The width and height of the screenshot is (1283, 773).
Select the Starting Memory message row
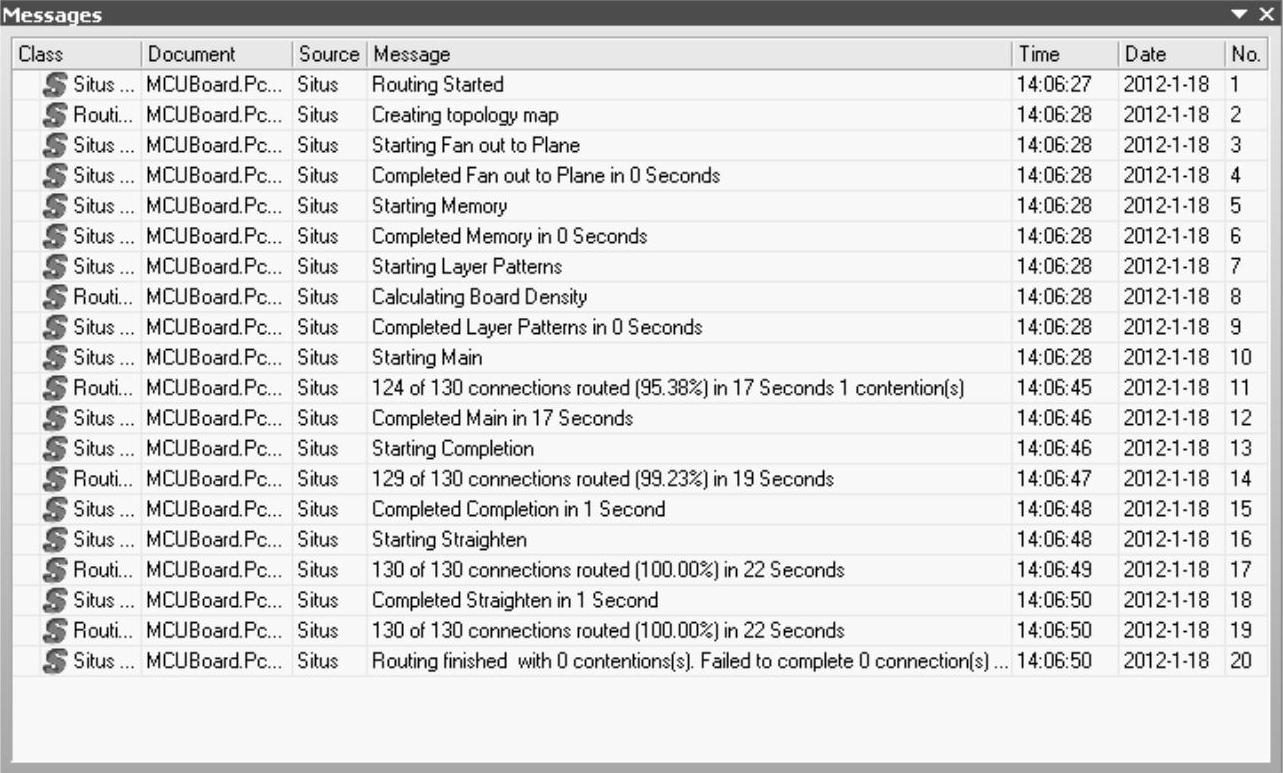(x=439, y=206)
